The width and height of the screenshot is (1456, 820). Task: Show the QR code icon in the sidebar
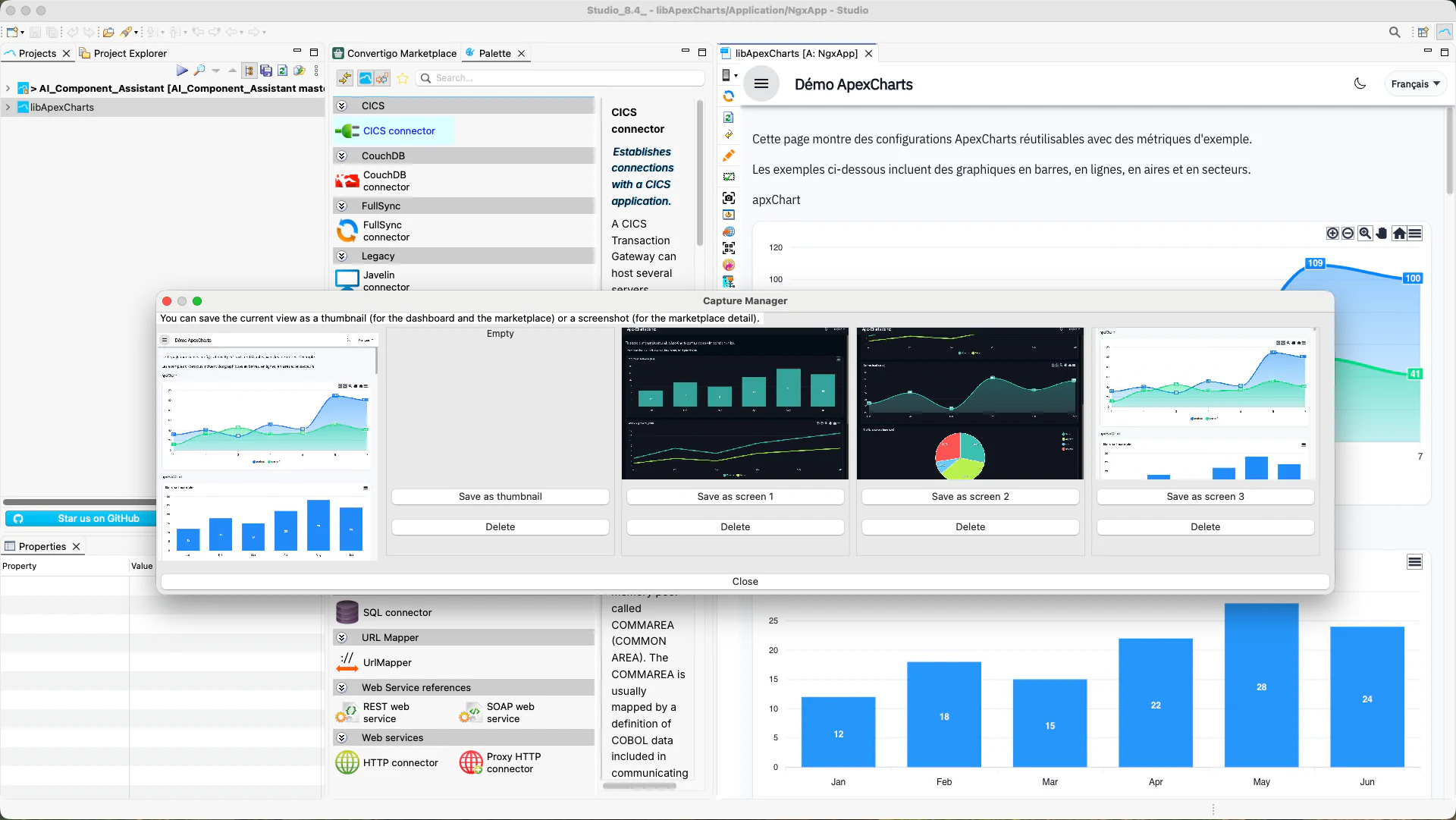[729, 248]
